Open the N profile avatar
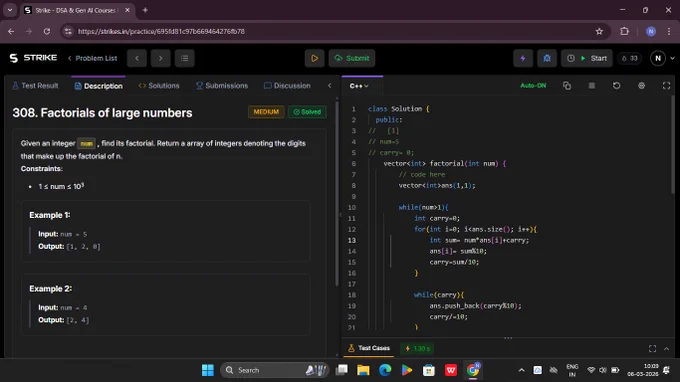 (x=658, y=58)
